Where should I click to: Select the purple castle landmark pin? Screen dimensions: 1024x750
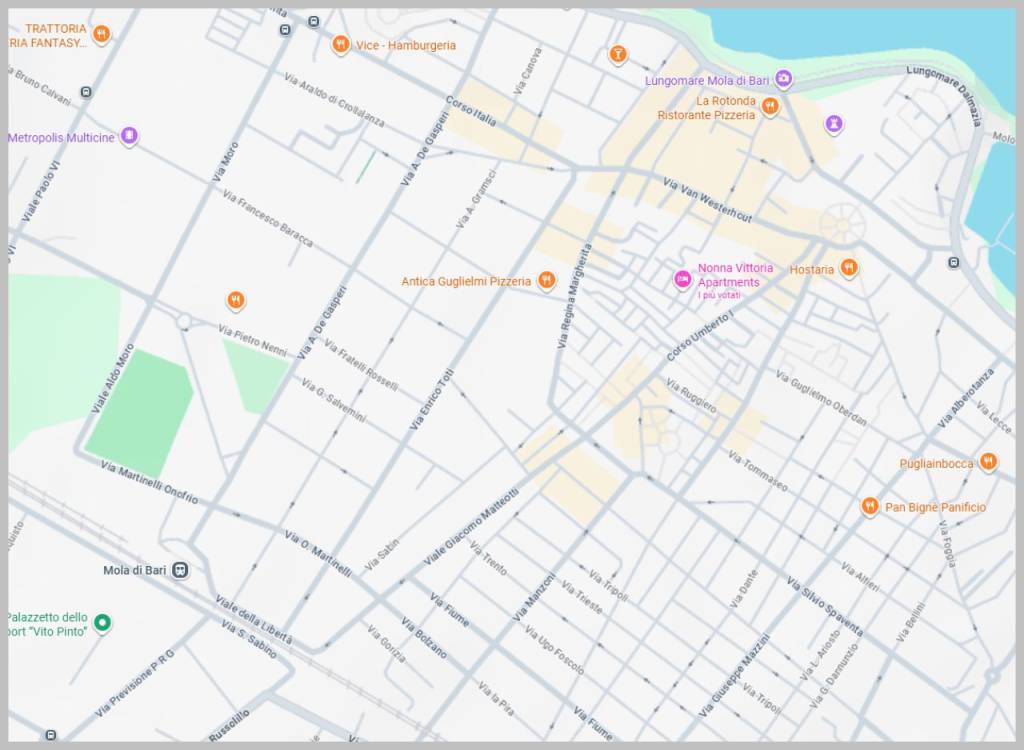click(x=833, y=123)
